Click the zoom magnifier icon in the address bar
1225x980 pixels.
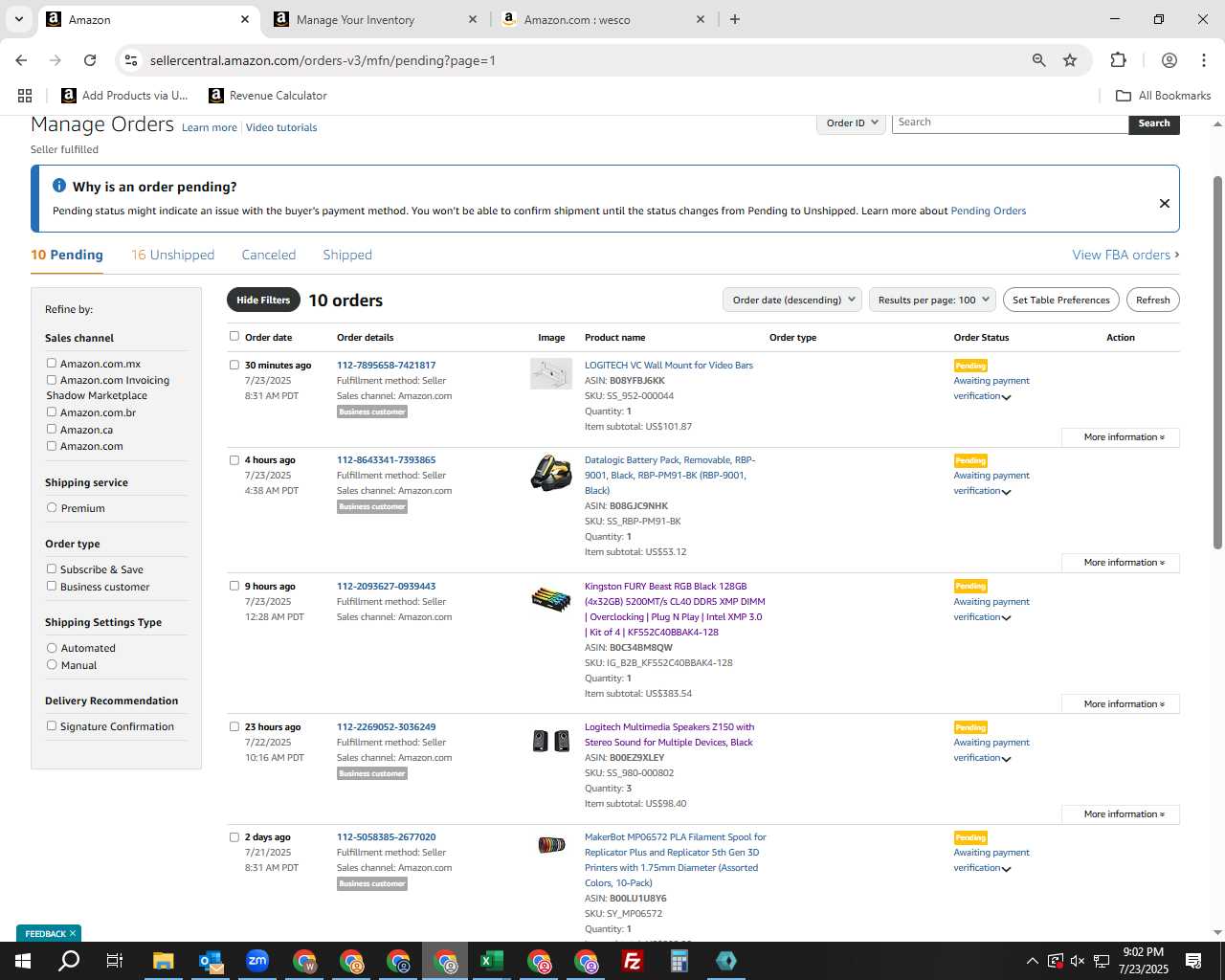[x=1038, y=60]
